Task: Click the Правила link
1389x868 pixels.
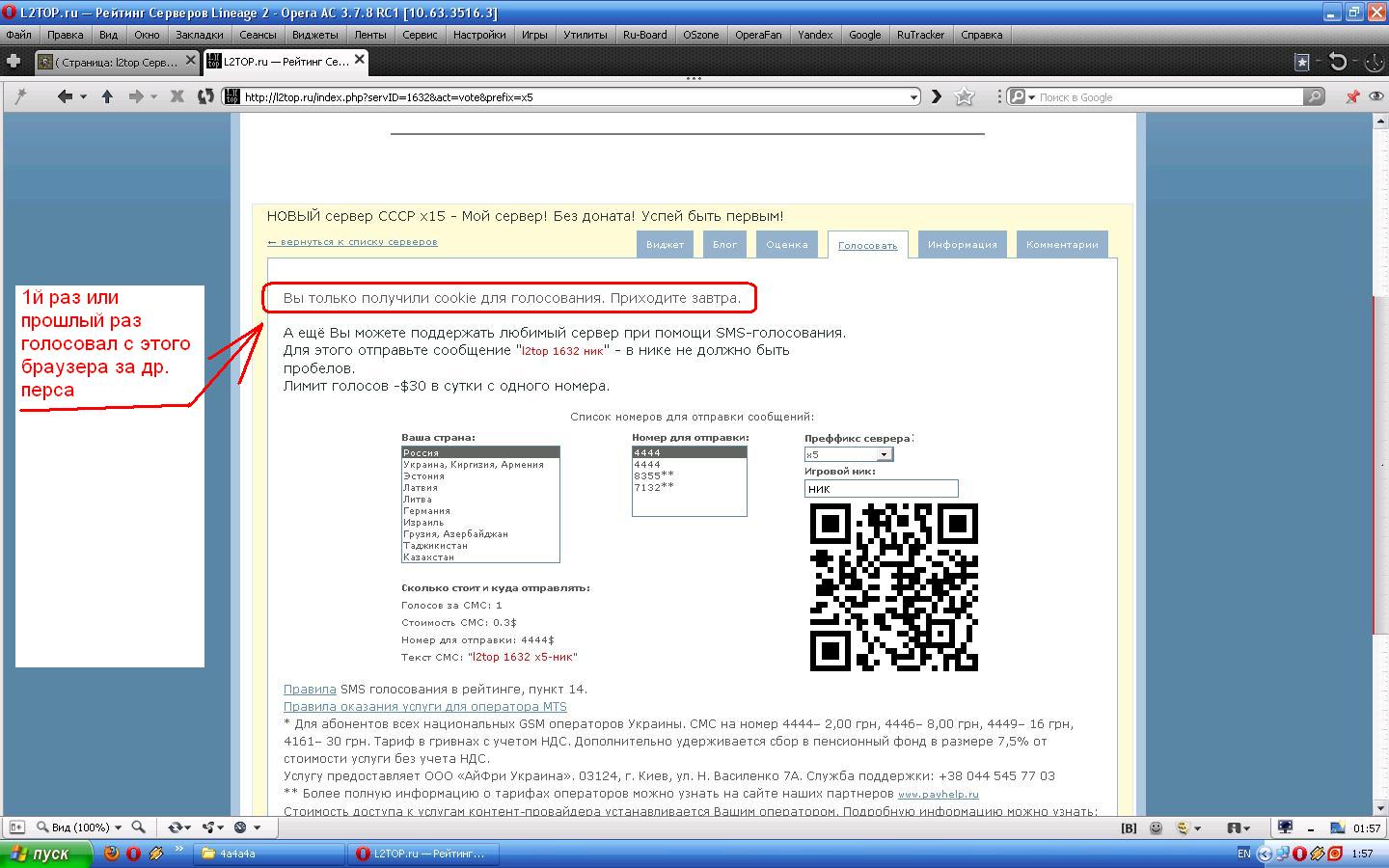Action: [310, 690]
